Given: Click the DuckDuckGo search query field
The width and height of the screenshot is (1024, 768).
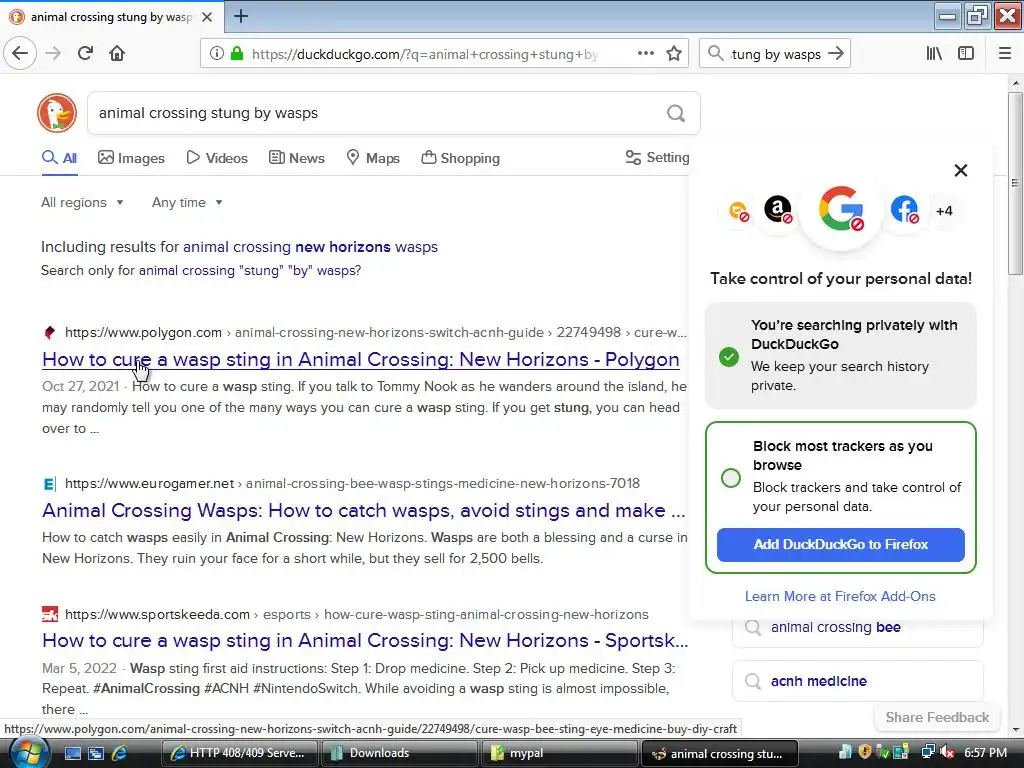Looking at the screenshot, I should point(376,113).
